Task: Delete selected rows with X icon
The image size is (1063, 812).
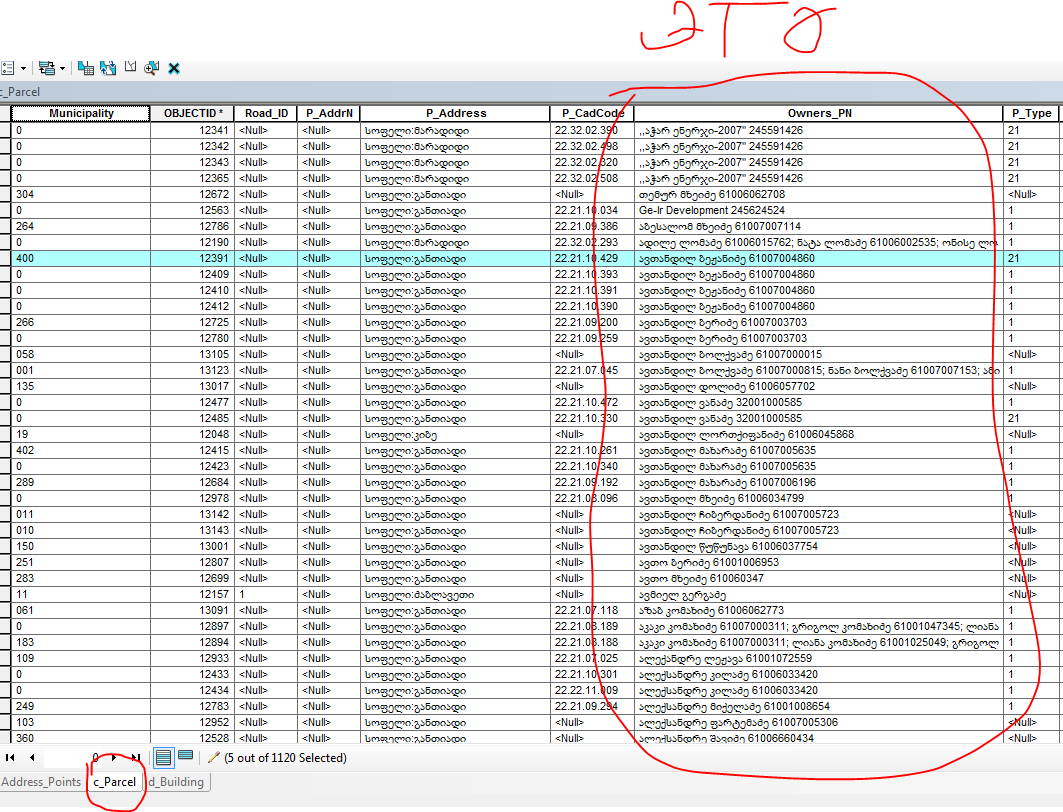Action: [174, 68]
